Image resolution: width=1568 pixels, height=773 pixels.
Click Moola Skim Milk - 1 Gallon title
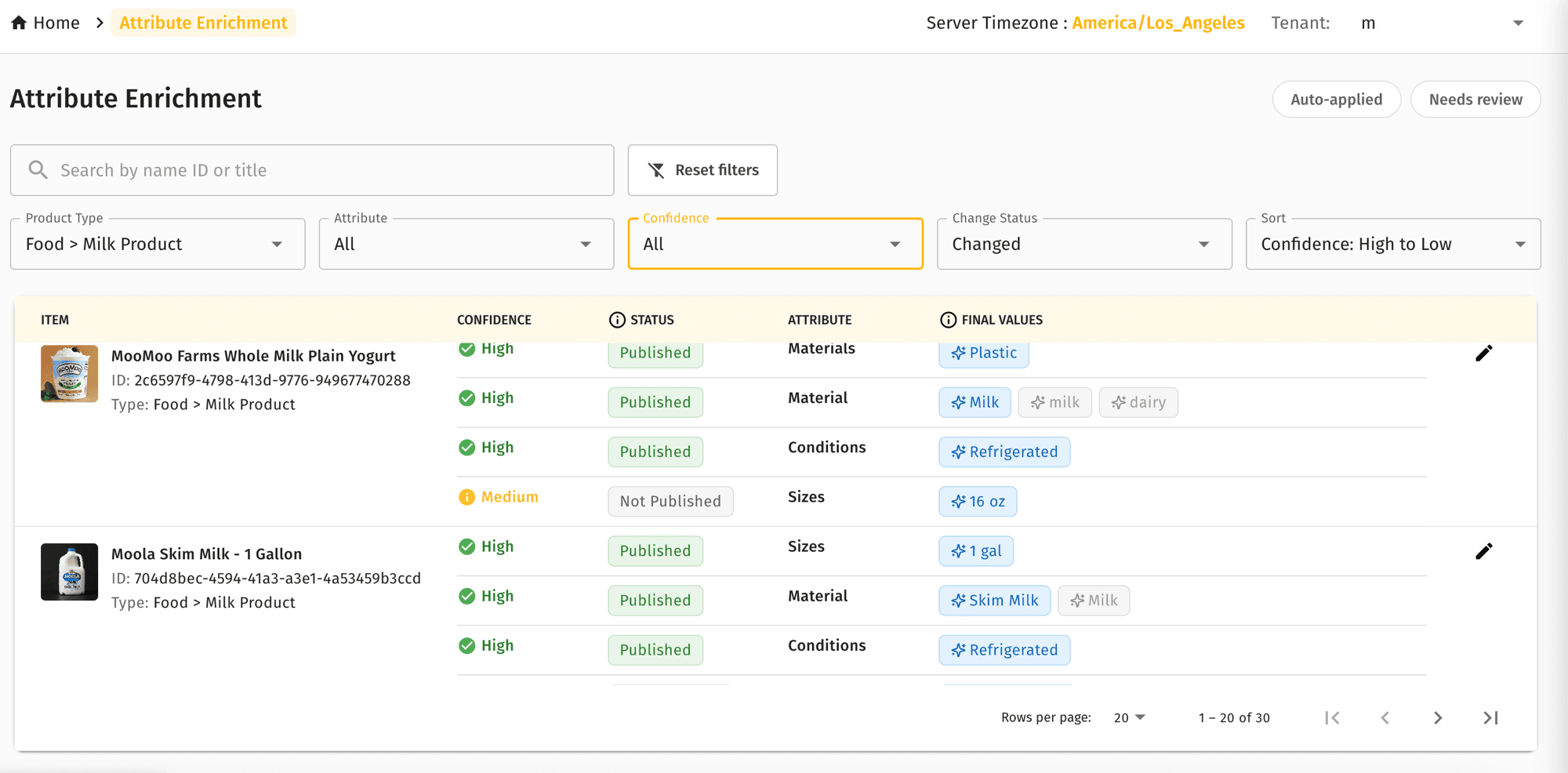tap(206, 554)
